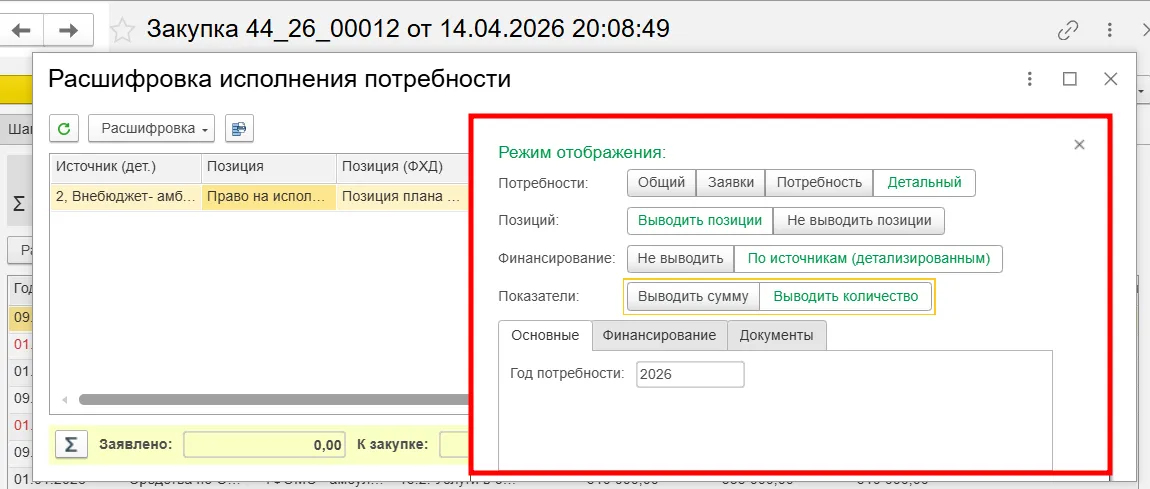This screenshot has height=489, width=1150.
Task: Open three-dots menu of Расшифровка dialog
Action: 1030,78
